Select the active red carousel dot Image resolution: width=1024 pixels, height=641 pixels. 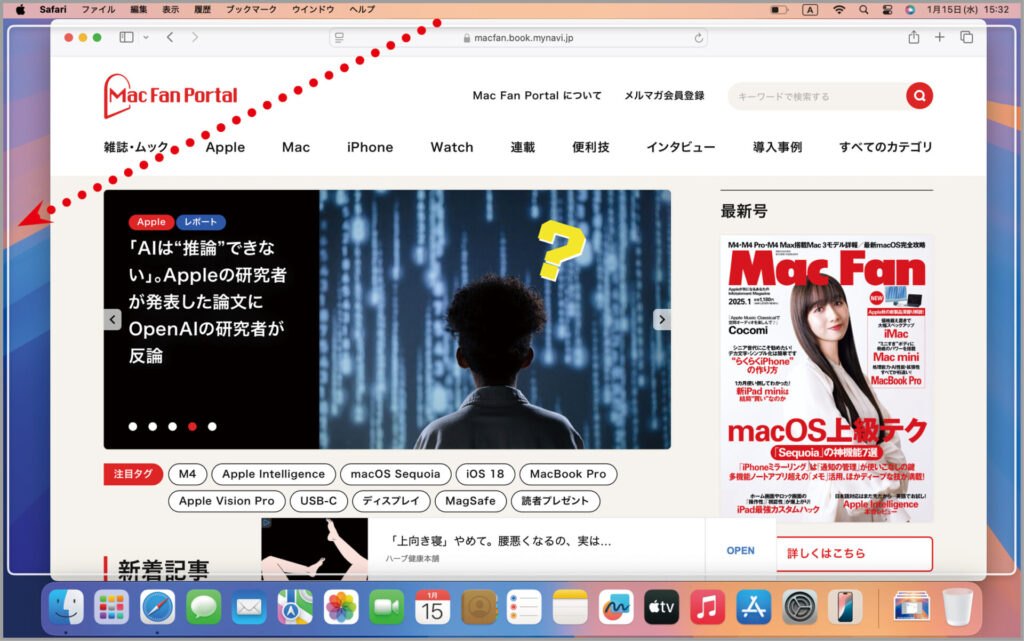point(192,426)
